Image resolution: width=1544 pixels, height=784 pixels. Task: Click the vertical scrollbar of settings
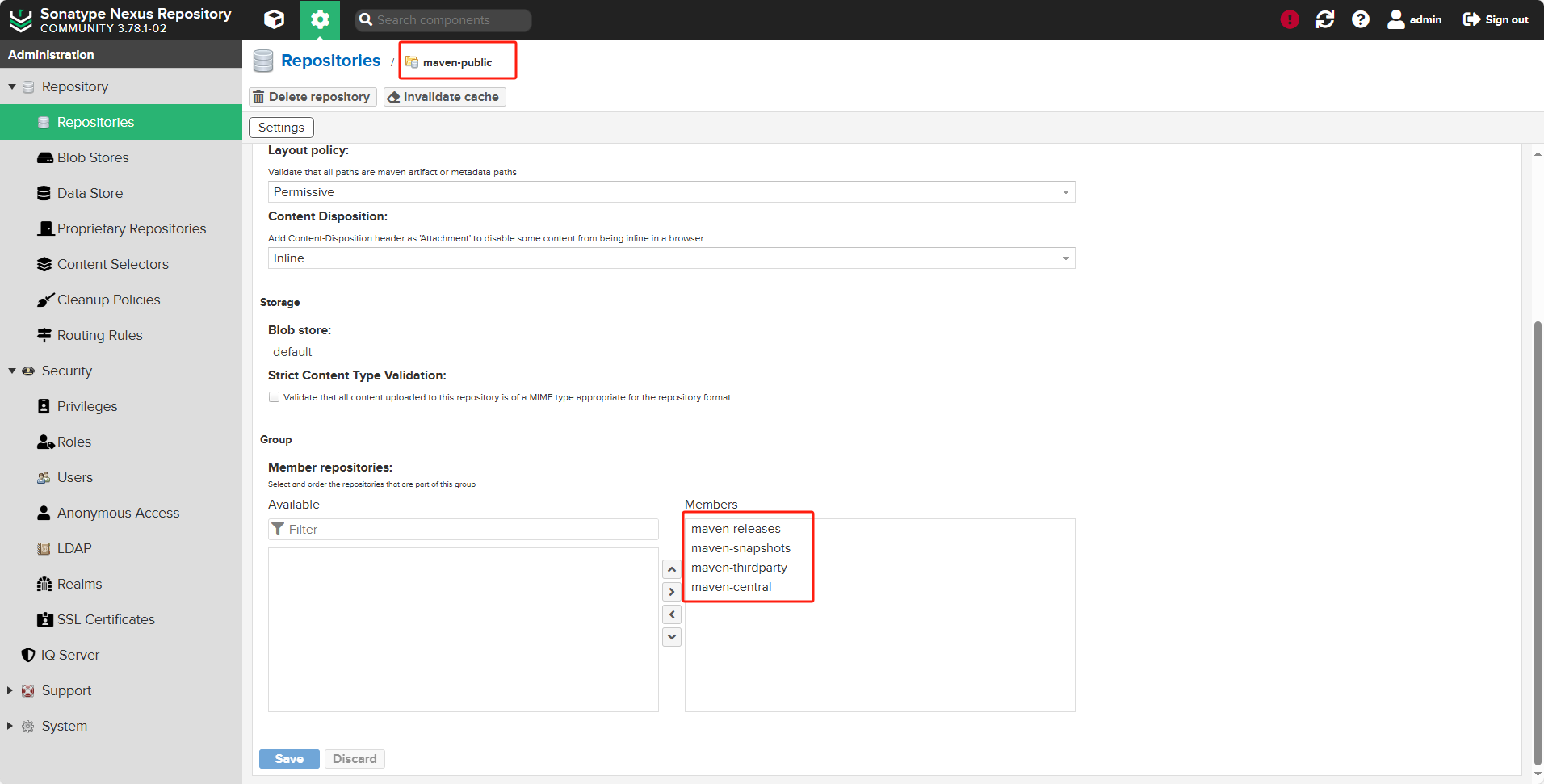coord(1538,543)
